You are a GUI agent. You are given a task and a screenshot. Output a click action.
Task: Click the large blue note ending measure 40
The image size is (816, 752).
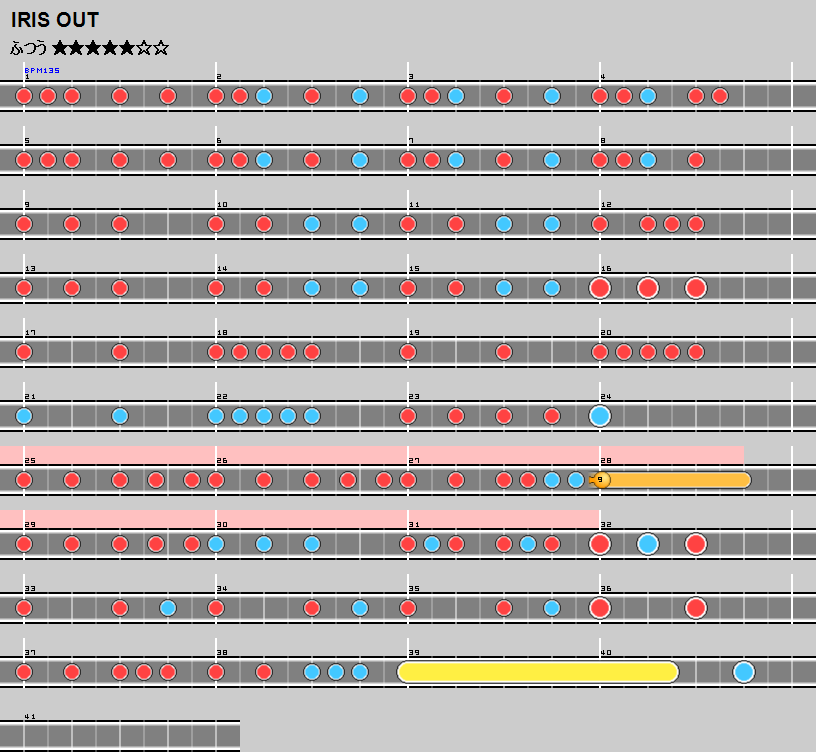click(x=743, y=672)
